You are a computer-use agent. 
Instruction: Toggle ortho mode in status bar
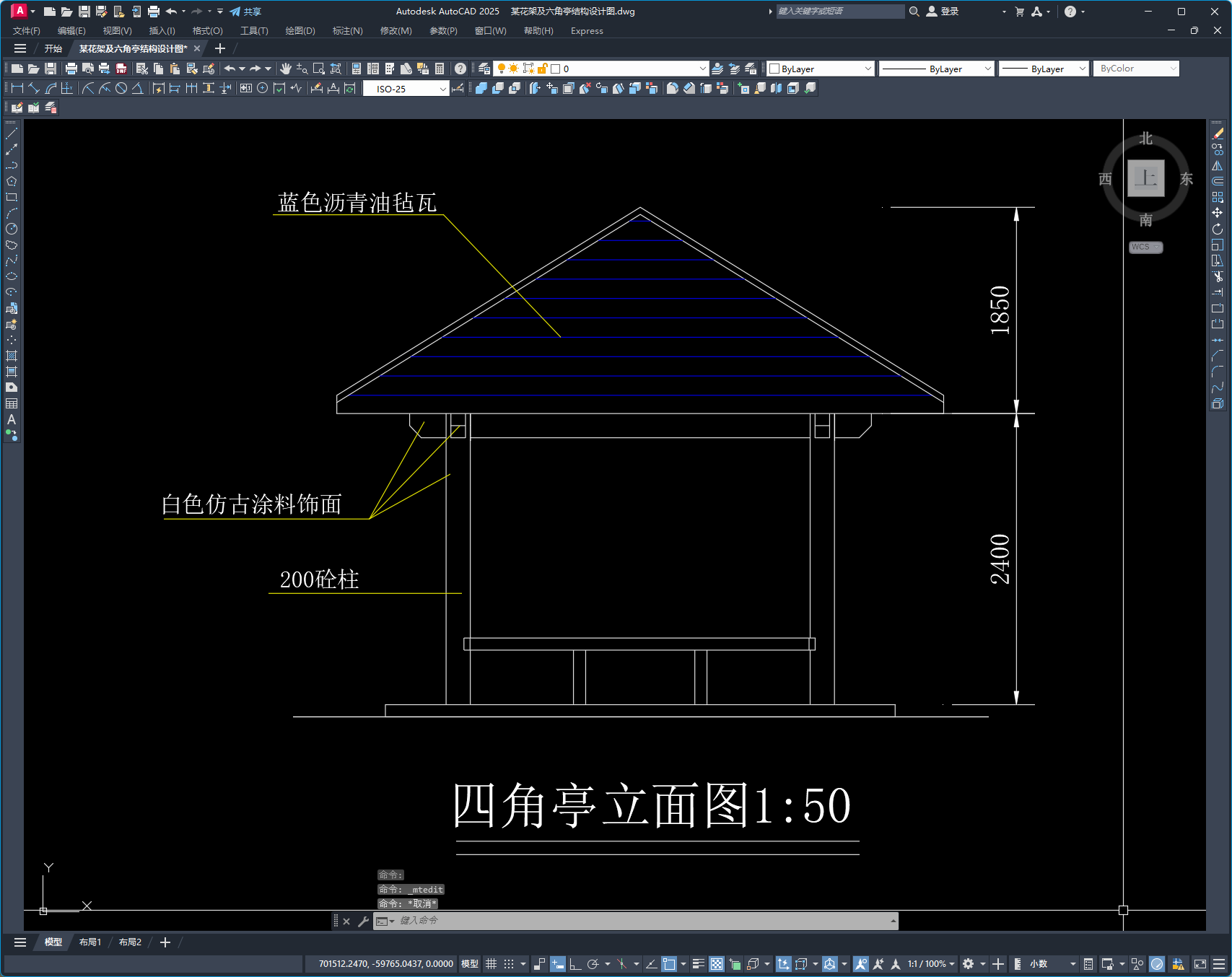(575, 964)
